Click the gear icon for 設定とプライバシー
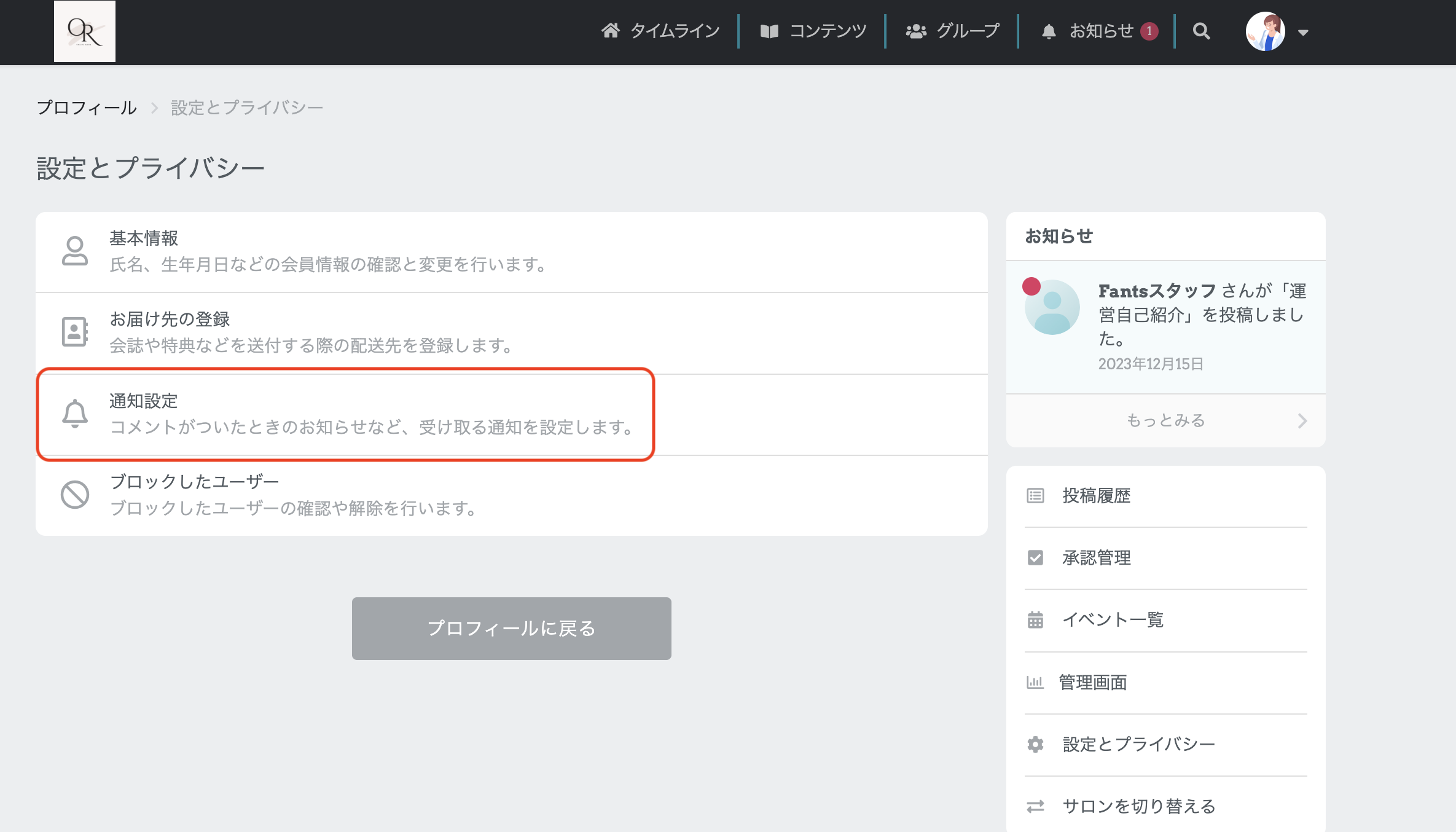1456x832 pixels. (1035, 744)
